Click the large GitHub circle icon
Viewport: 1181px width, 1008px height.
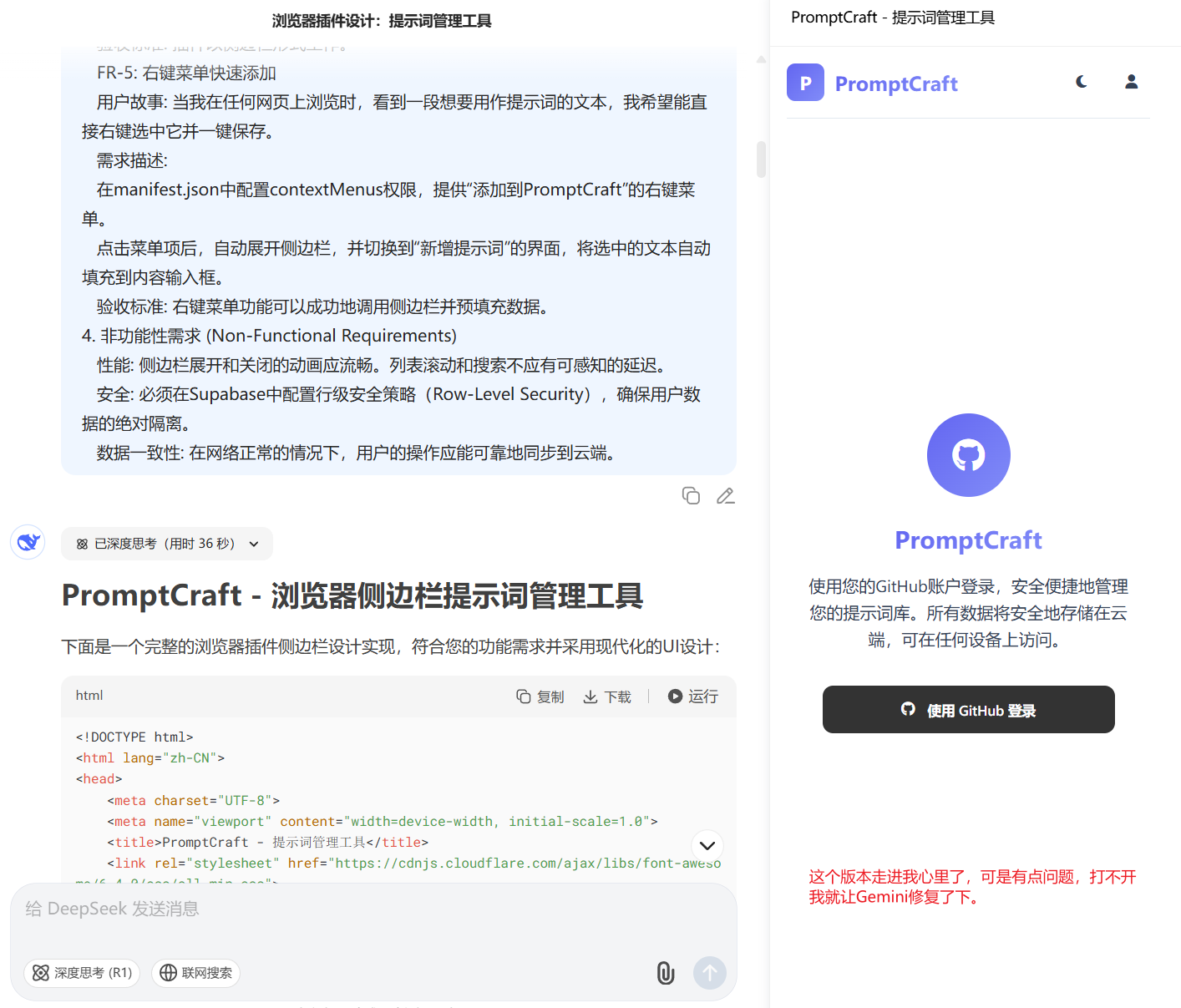969,455
